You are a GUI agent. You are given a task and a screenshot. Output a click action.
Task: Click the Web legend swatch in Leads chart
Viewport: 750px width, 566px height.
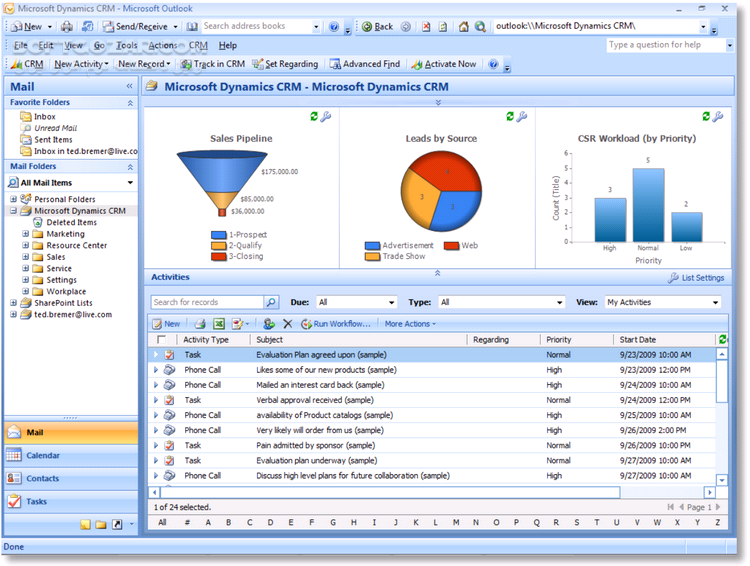[451, 245]
